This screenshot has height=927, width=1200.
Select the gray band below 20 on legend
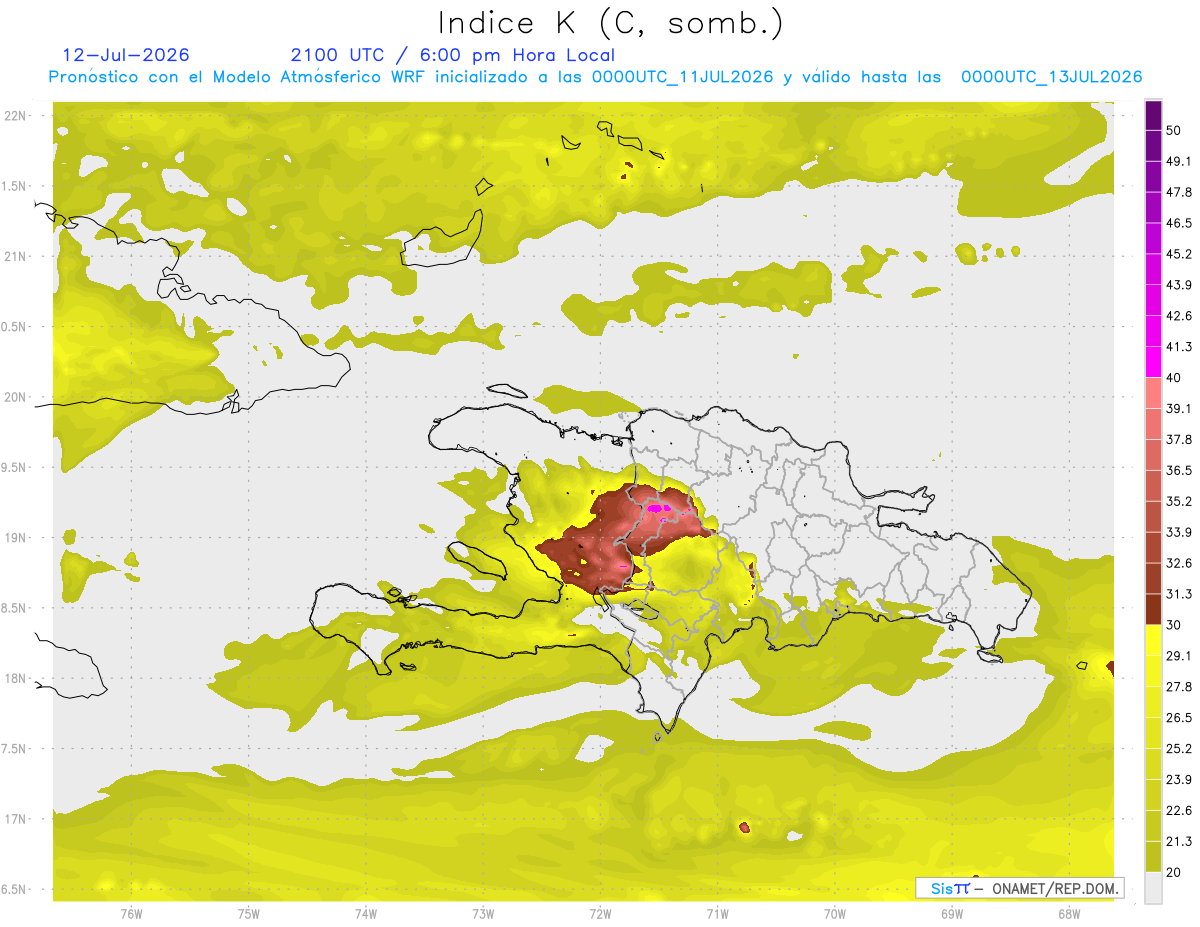(1153, 886)
